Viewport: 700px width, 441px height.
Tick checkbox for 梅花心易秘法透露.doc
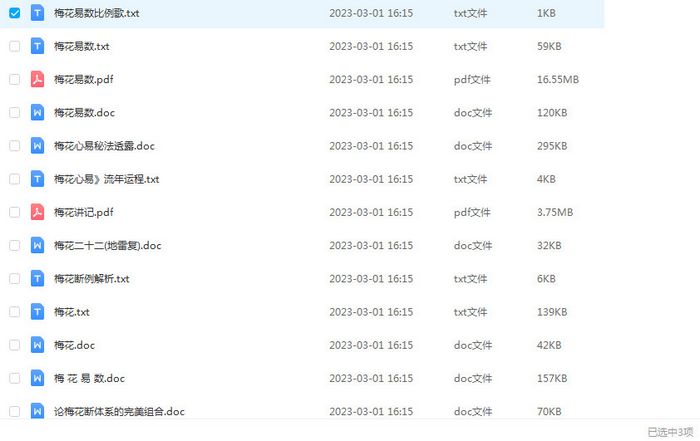15,146
